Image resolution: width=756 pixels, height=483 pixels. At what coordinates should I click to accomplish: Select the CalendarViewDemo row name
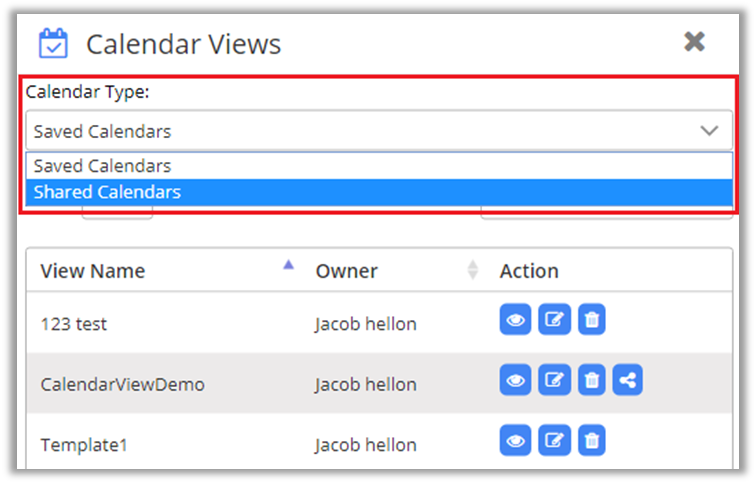click(122, 384)
